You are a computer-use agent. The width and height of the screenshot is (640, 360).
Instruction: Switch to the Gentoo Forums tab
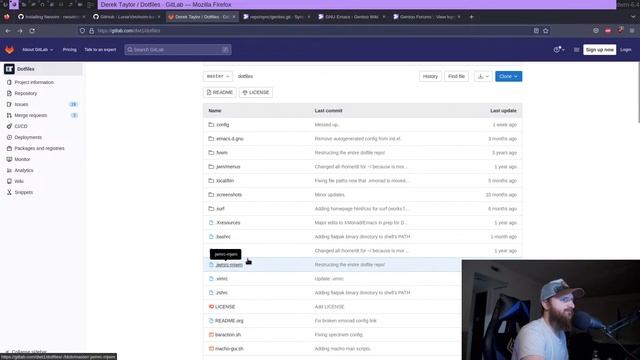pyautogui.click(x=427, y=17)
